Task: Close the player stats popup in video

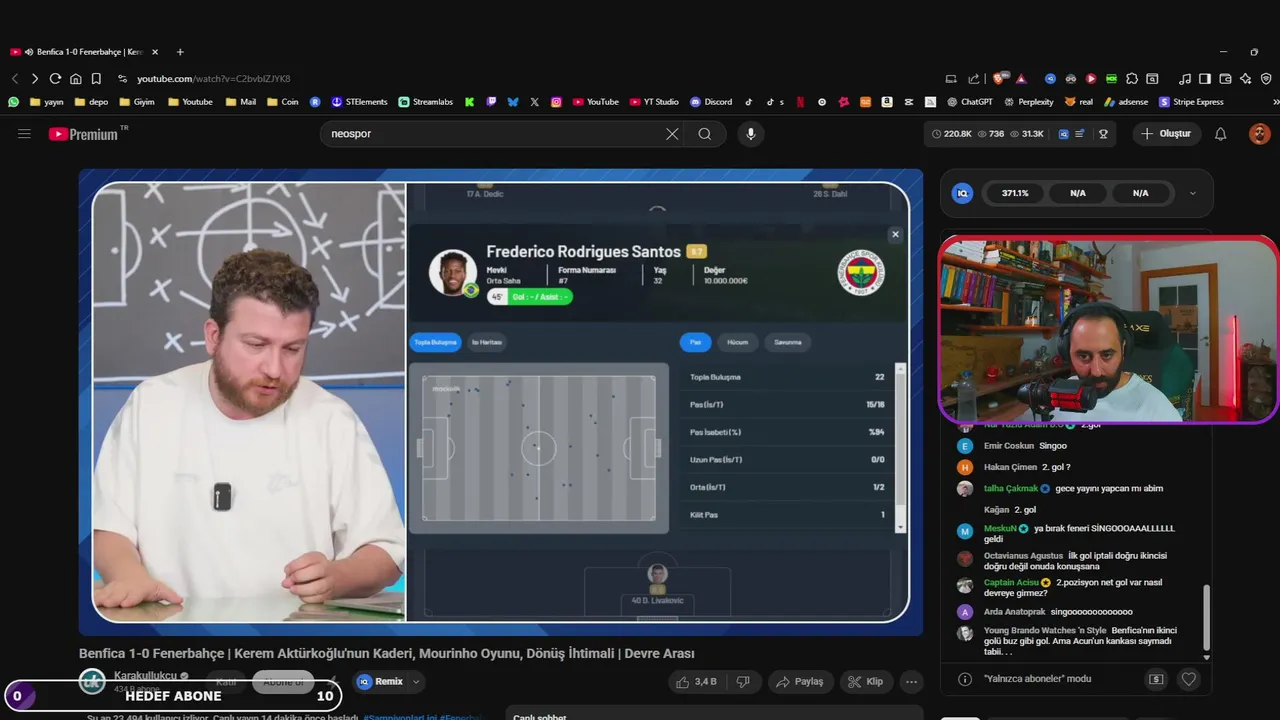Action: click(x=895, y=234)
